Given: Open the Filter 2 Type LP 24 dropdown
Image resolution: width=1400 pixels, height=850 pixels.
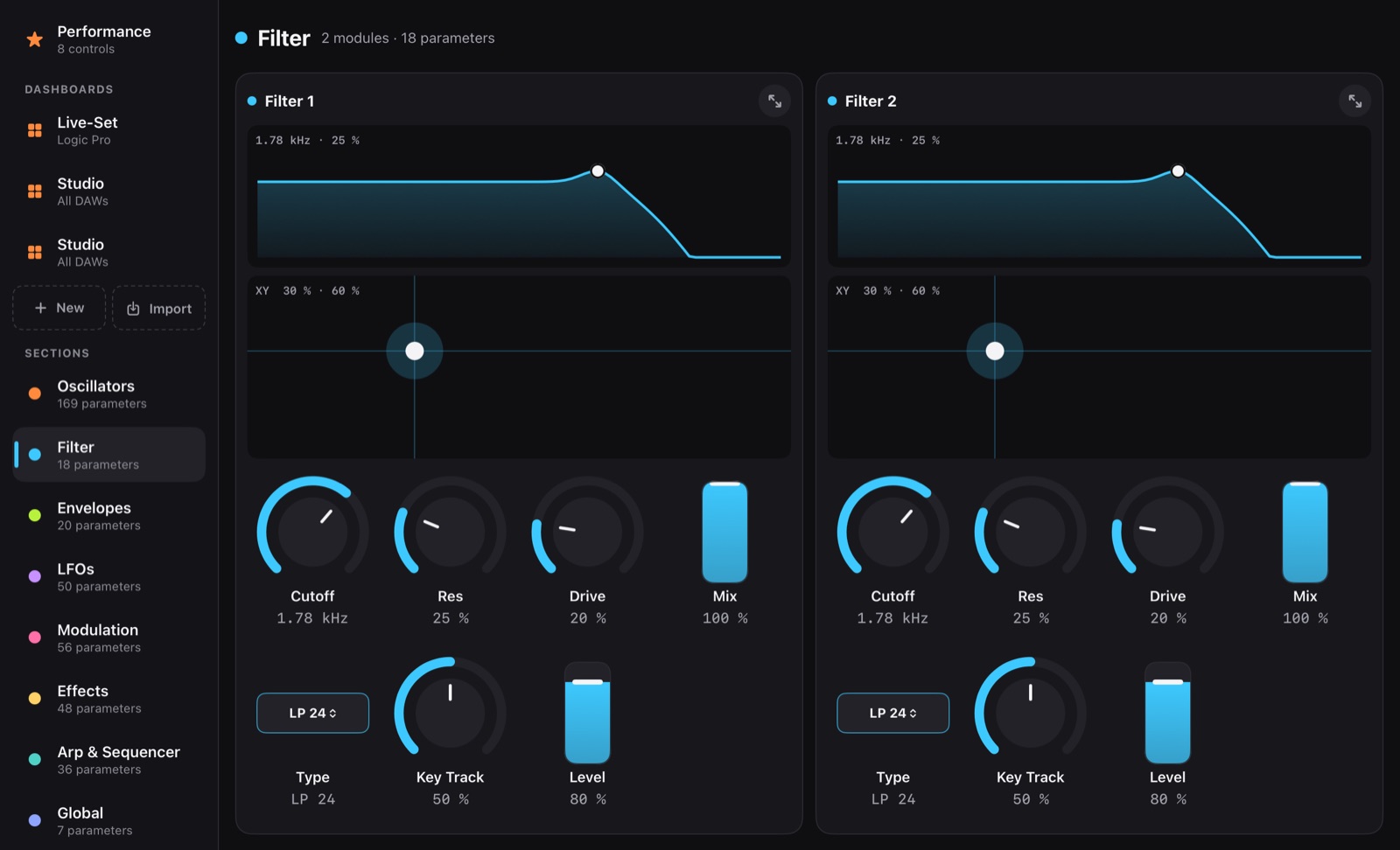Looking at the screenshot, I should pos(892,713).
